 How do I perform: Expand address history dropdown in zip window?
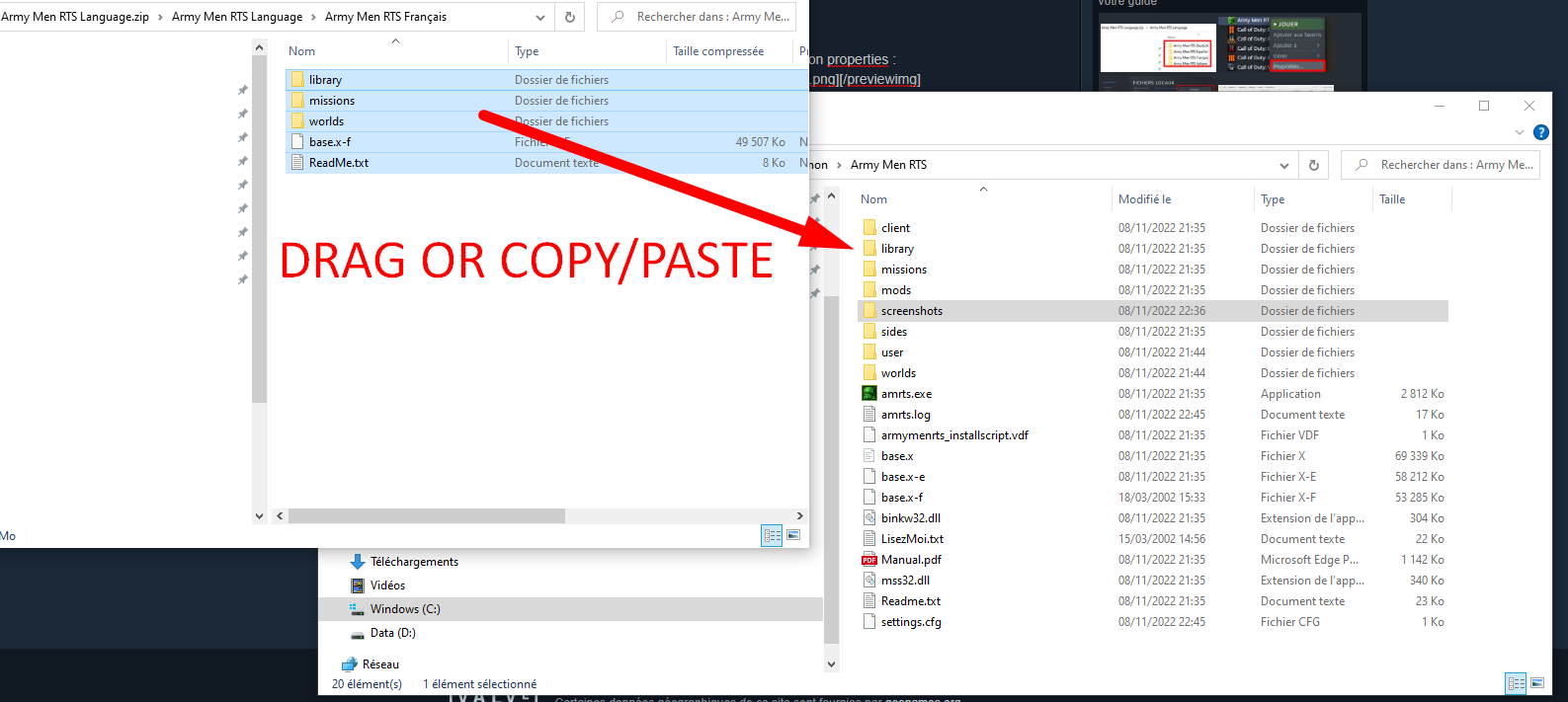click(x=540, y=17)
